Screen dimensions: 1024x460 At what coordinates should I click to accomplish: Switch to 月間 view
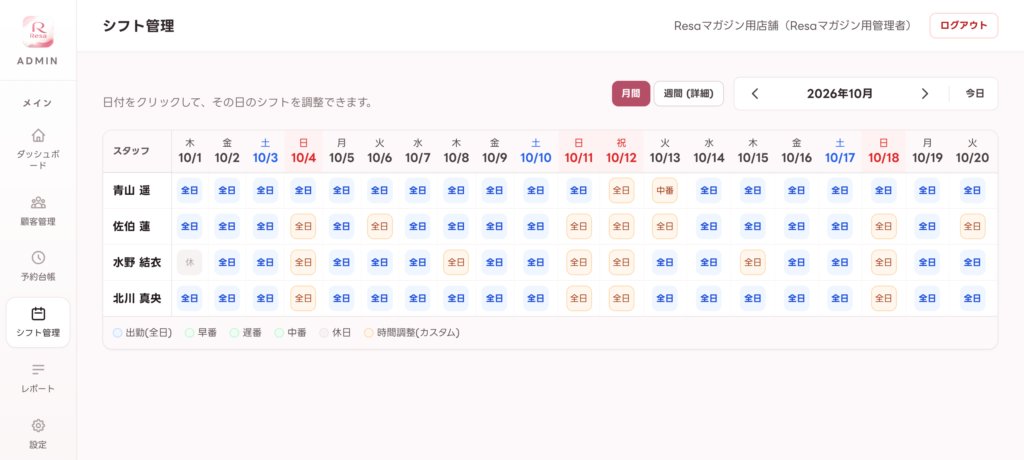coord(631,93)
